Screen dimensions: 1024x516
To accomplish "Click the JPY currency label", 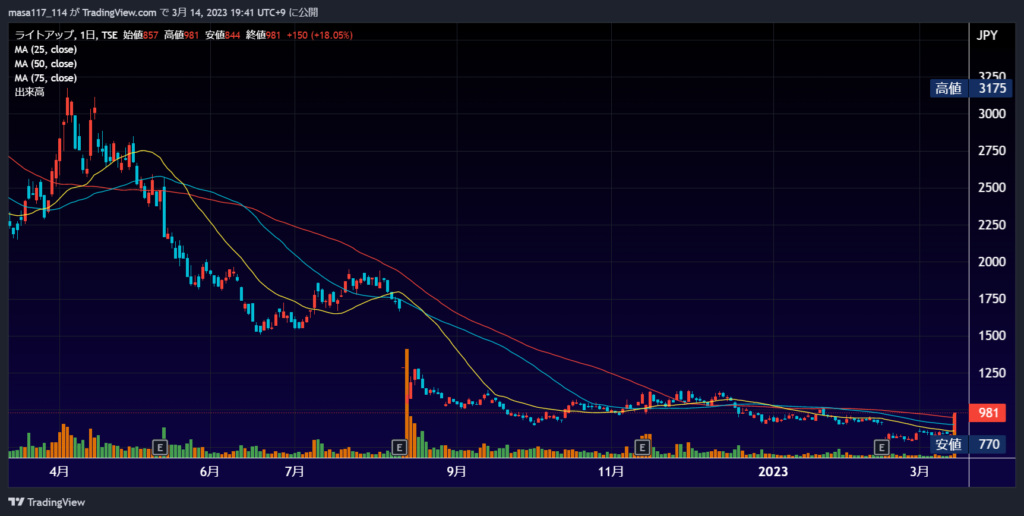I will point(987,36).
